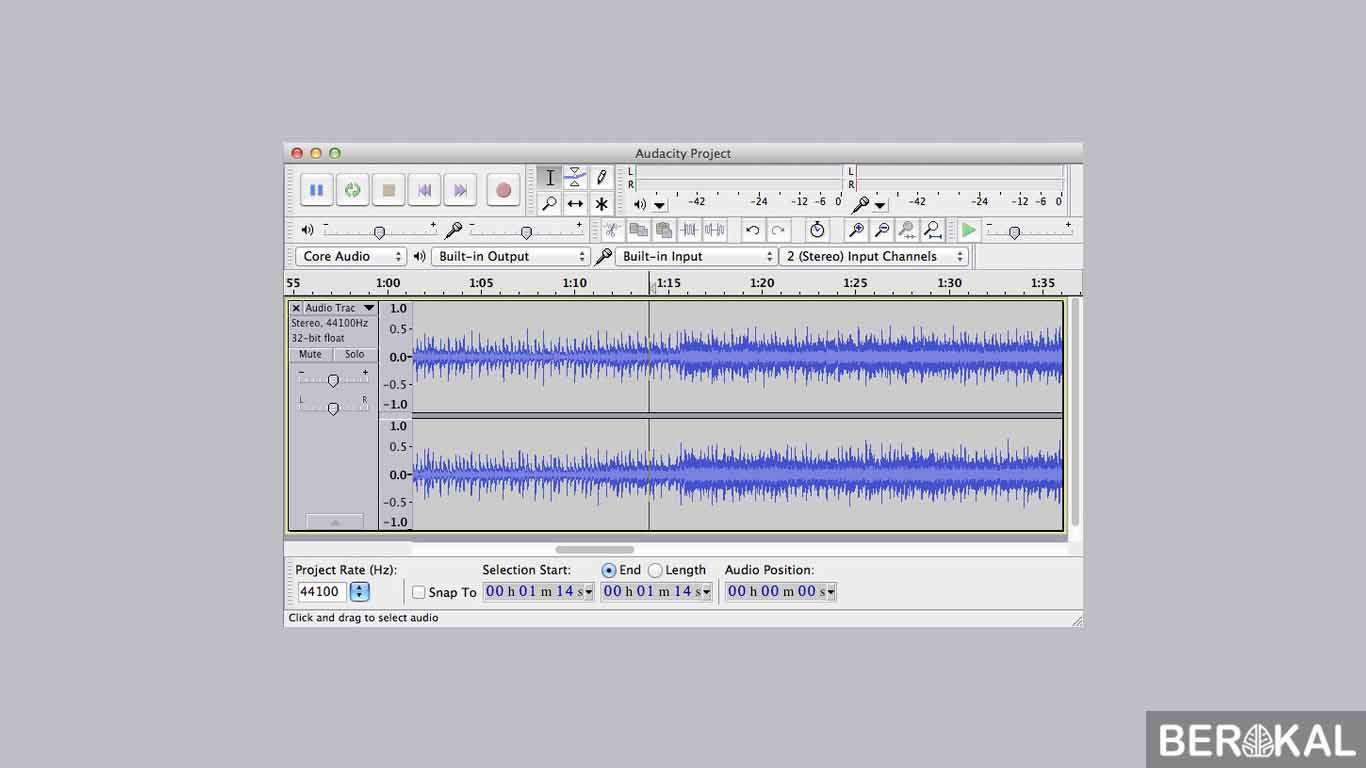Open the Built-in Output device dropdown
This screenshot has width=1366, height=768.
tap(510, 256)
